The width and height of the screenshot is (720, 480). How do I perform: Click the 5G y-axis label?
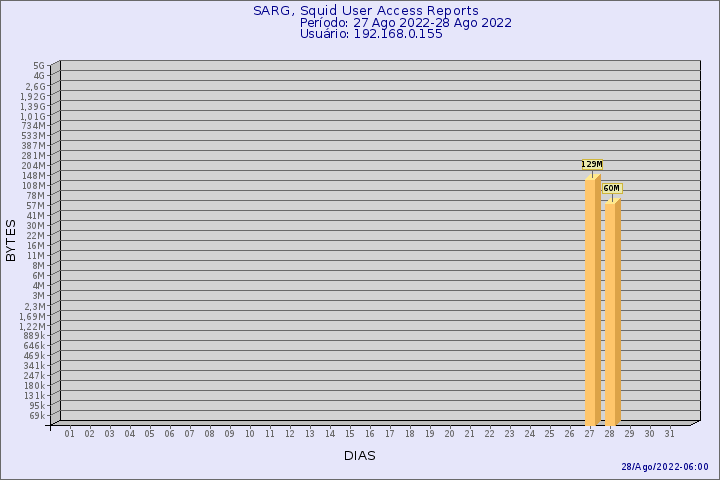[39, 66]
